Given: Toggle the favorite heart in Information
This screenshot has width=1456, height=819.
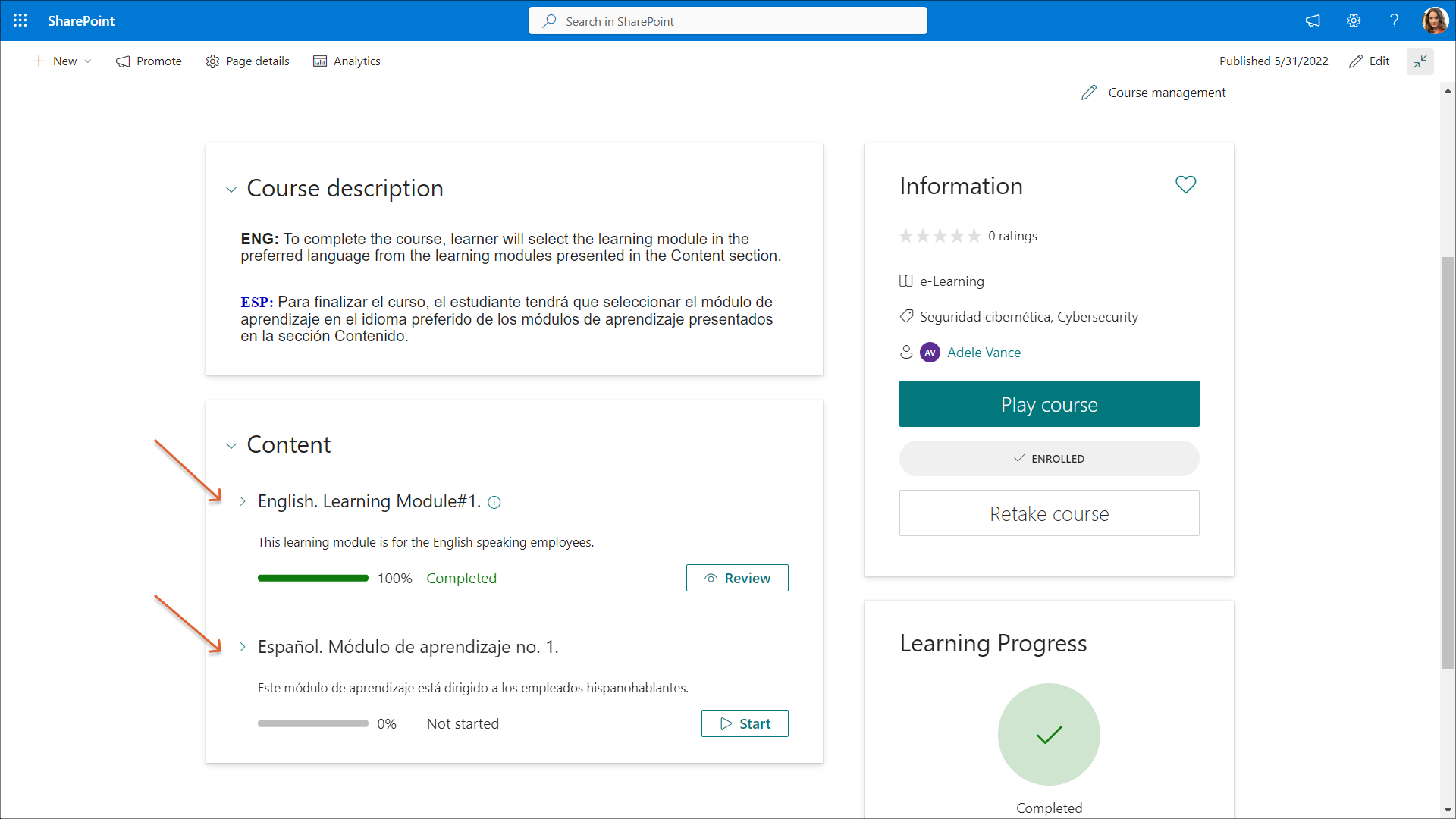Looking at the screenshot, I should (x=1185, y=184).
